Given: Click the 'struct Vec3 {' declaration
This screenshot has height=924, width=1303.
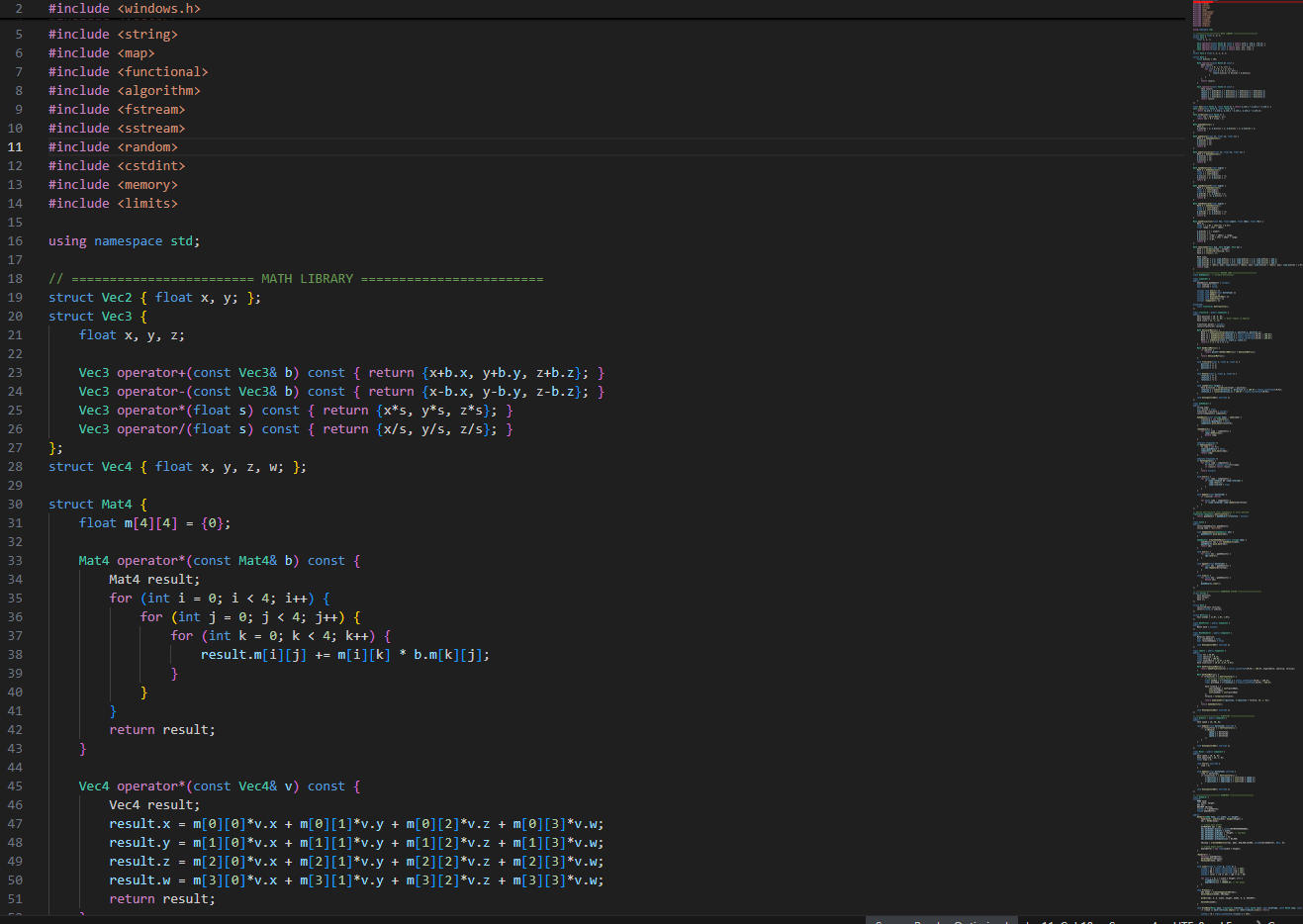Looking at the screenshot, I should tap(98, 316).
